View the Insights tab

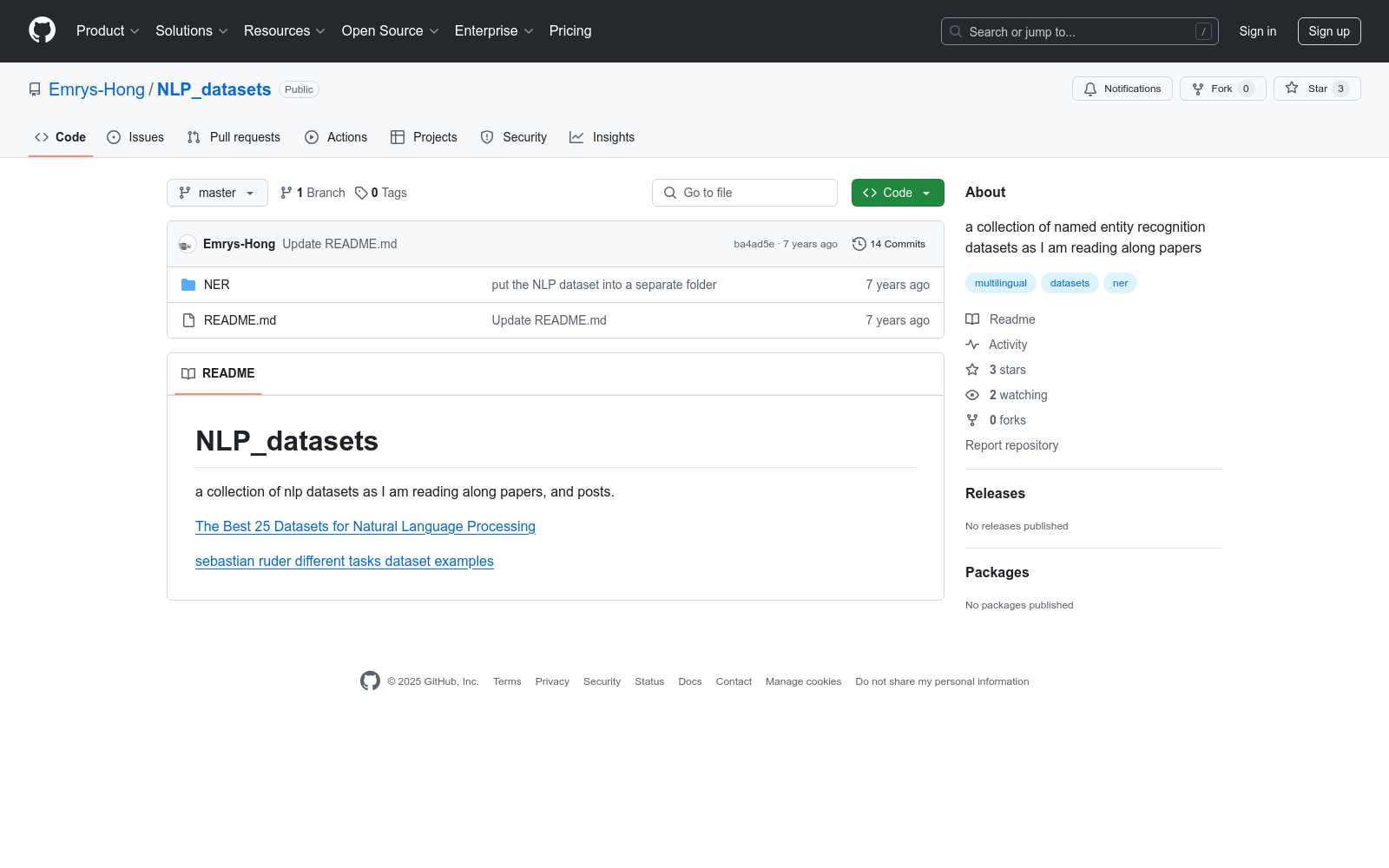pyautogui.click(x=602, y=137)
